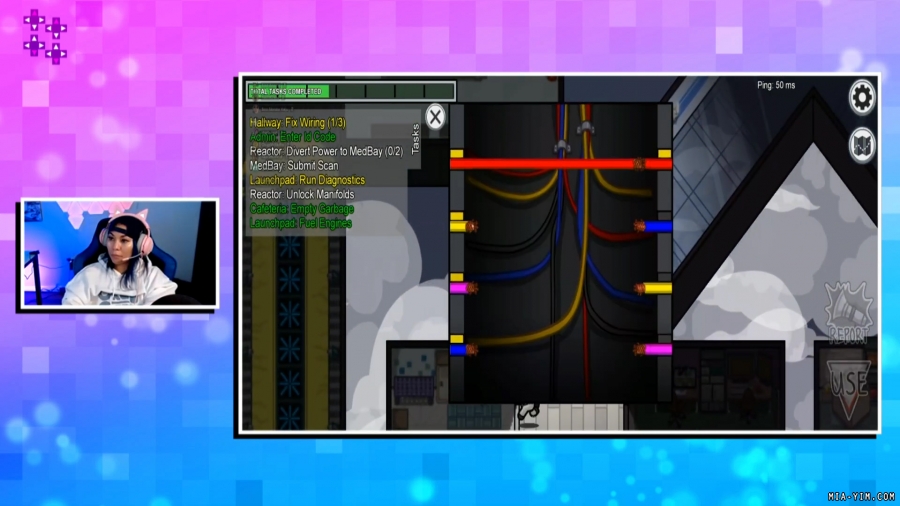Click the right pink wire end
900x506 pixels.
(655, 350)
